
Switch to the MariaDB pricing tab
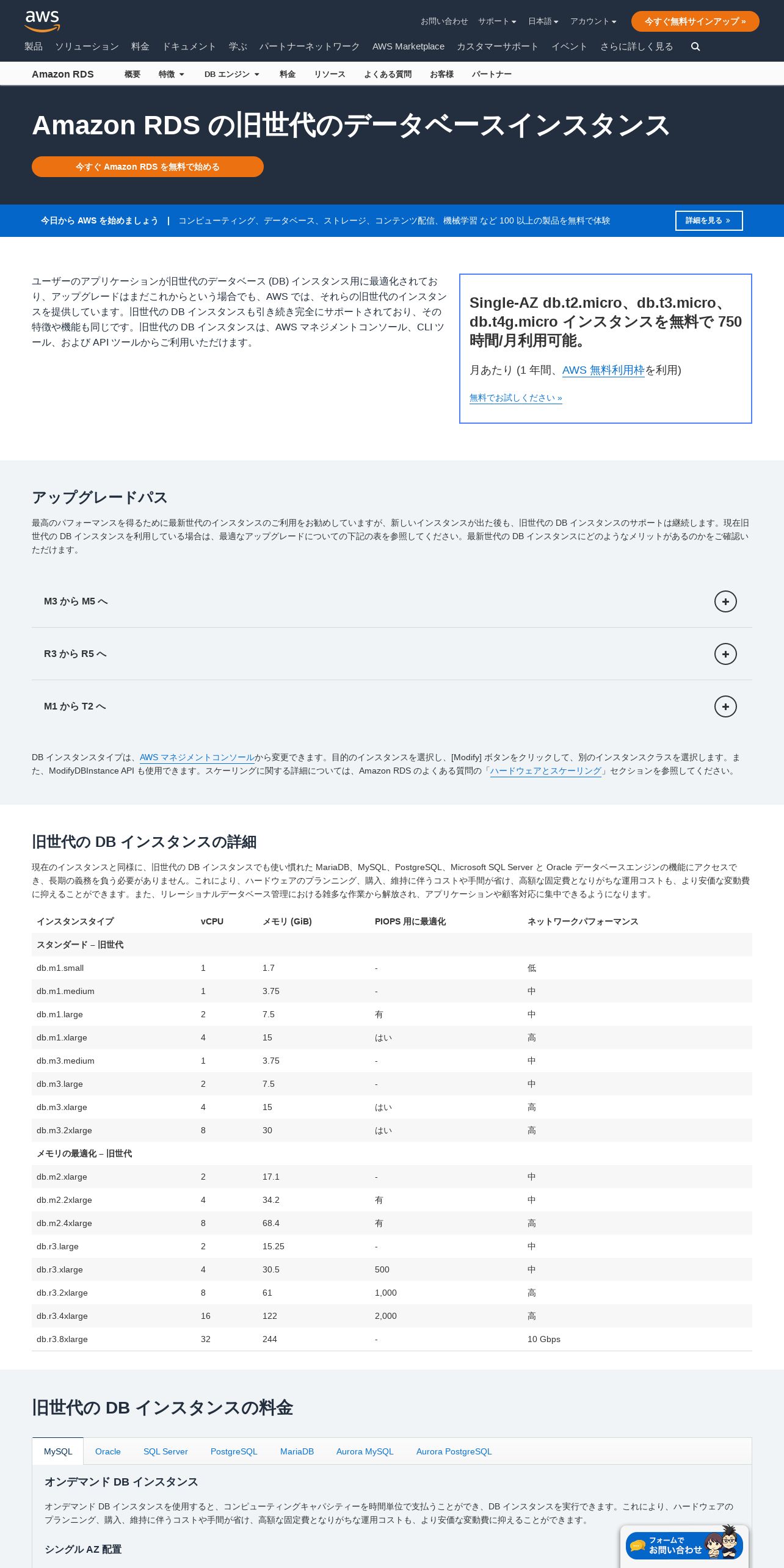point(297,1451)
